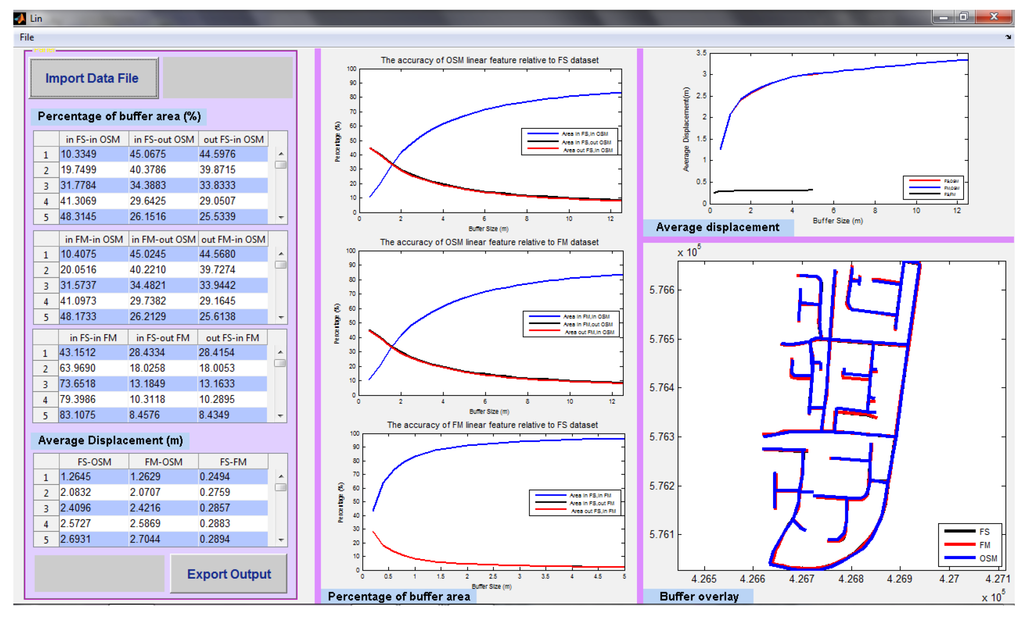
Task: Select cell 0.2857 in displacement table
Action: pos(233,508)
